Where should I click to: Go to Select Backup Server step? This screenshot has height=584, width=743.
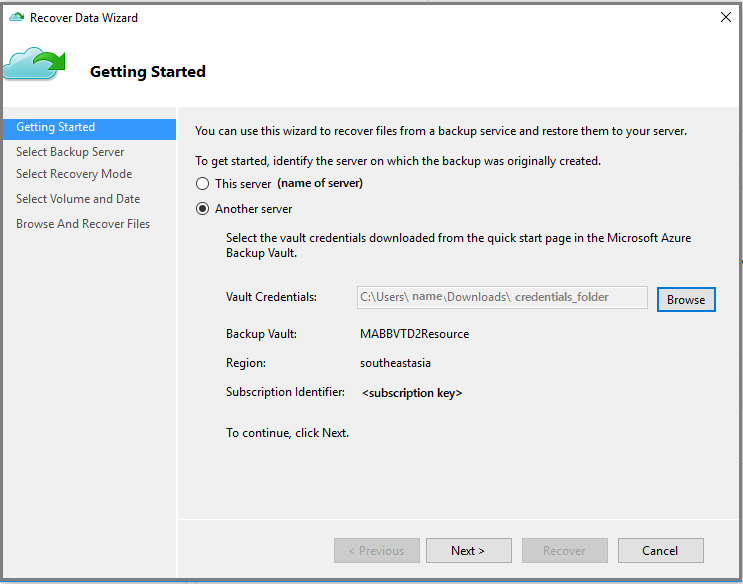[x=70, y=152]
